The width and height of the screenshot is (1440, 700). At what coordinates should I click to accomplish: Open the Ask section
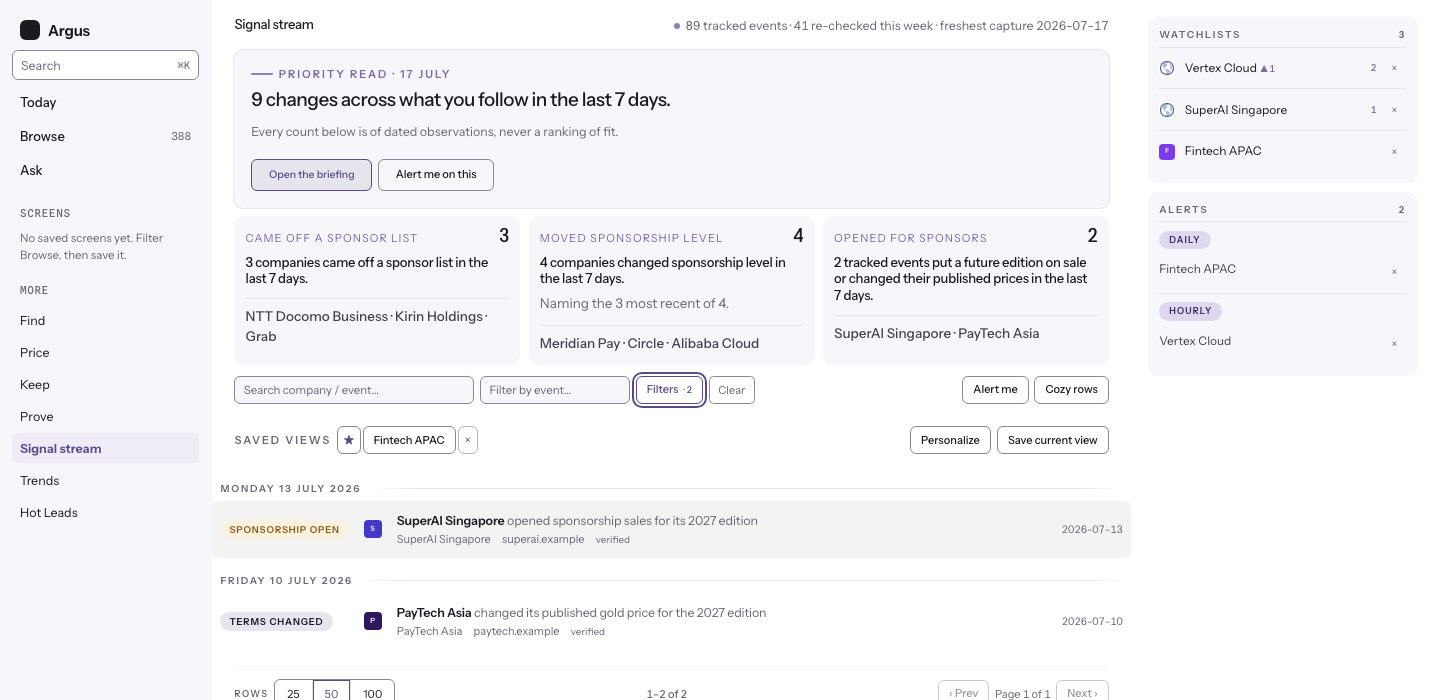pos(105,170)
